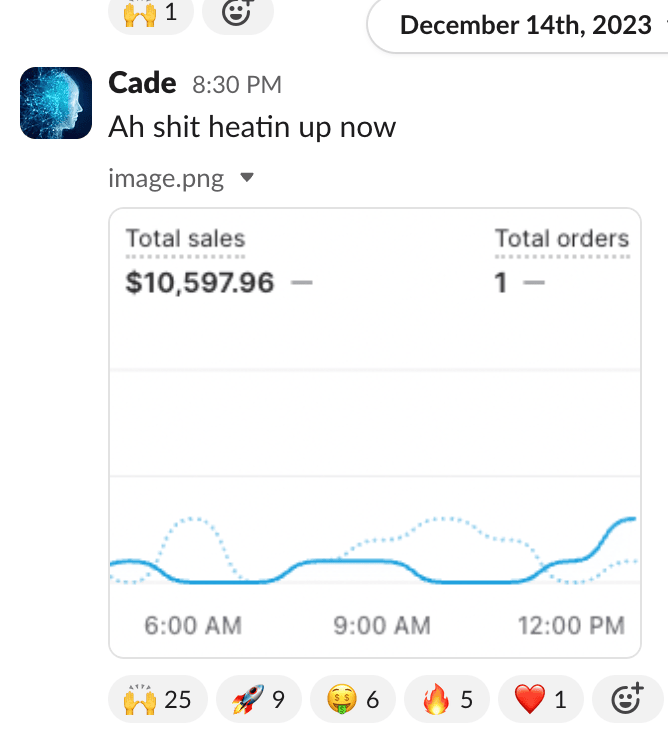This screenshot has height=744, width=668.
Task: Add a reaction below the chart image
Action: [626, 700]
